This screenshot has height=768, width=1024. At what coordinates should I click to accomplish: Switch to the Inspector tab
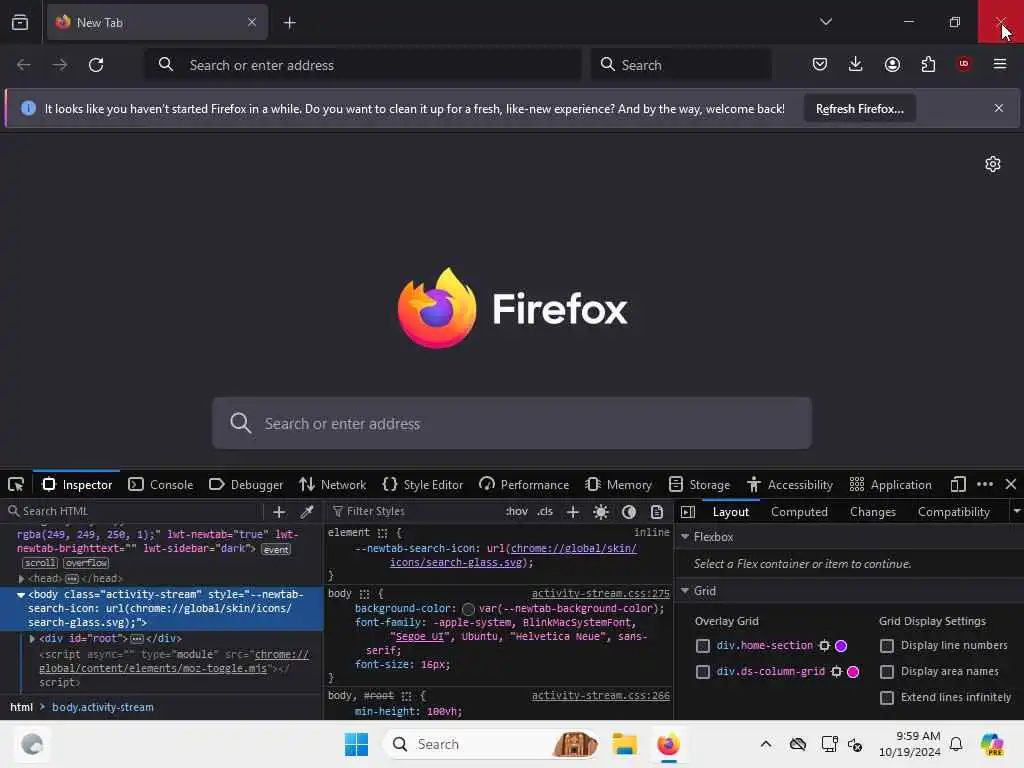coord(77,485)
